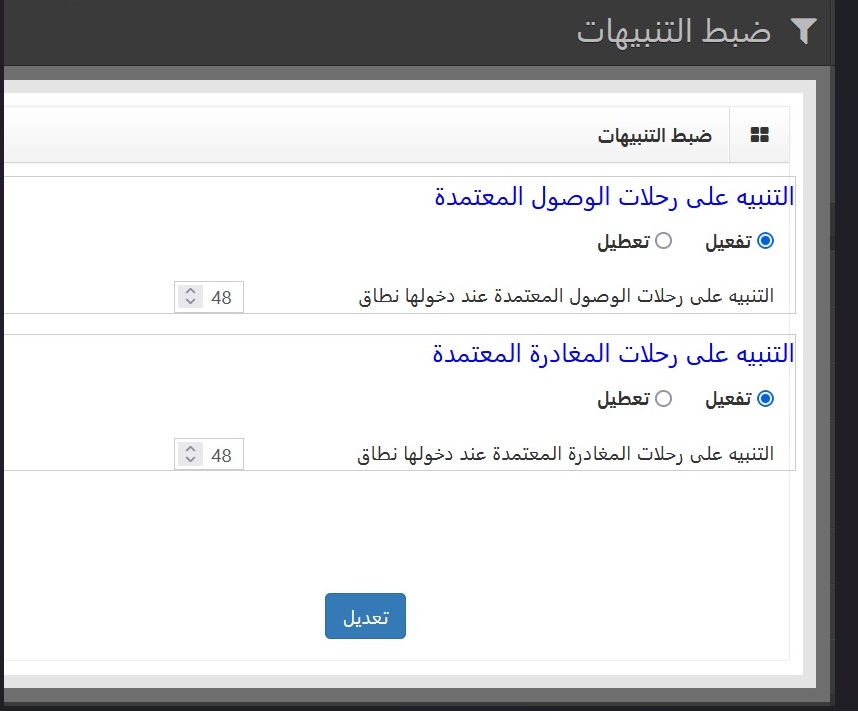The width and height of the screenshot is (858, 723).
Task: Decrease arrival flights range with down arrow
Action: pyautogui.click(x=190, y=302)
